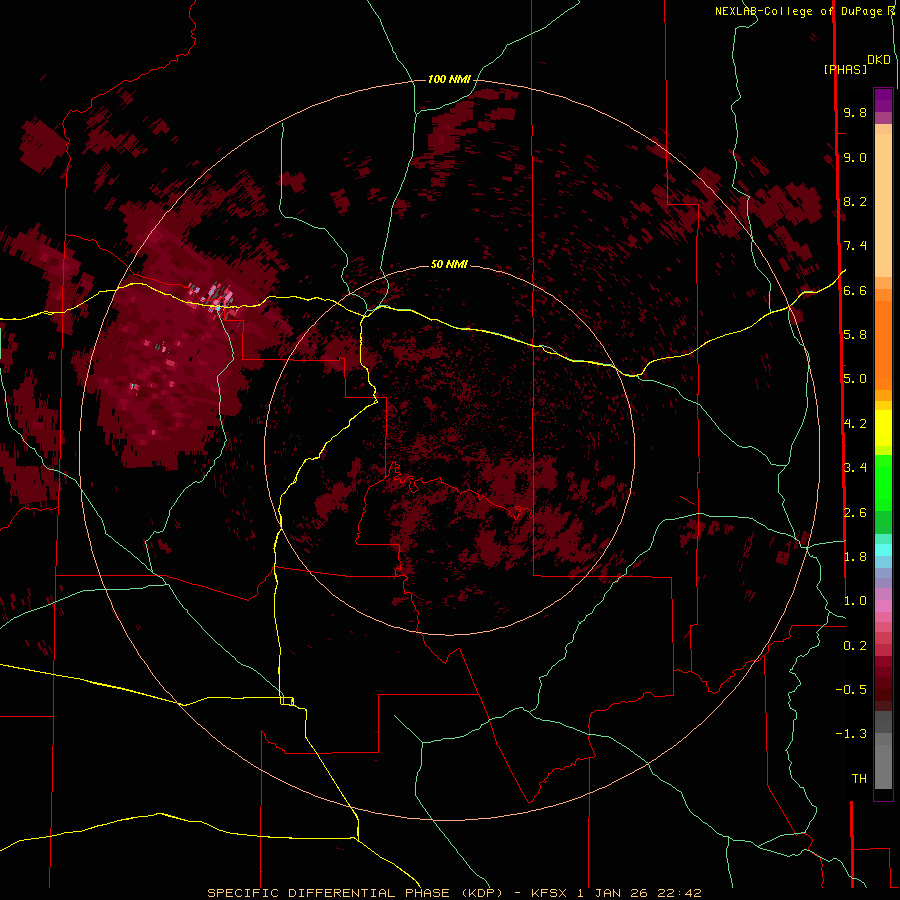Click the 1.8 value on the color scale
900x900 pixels.
pos(855,556)
